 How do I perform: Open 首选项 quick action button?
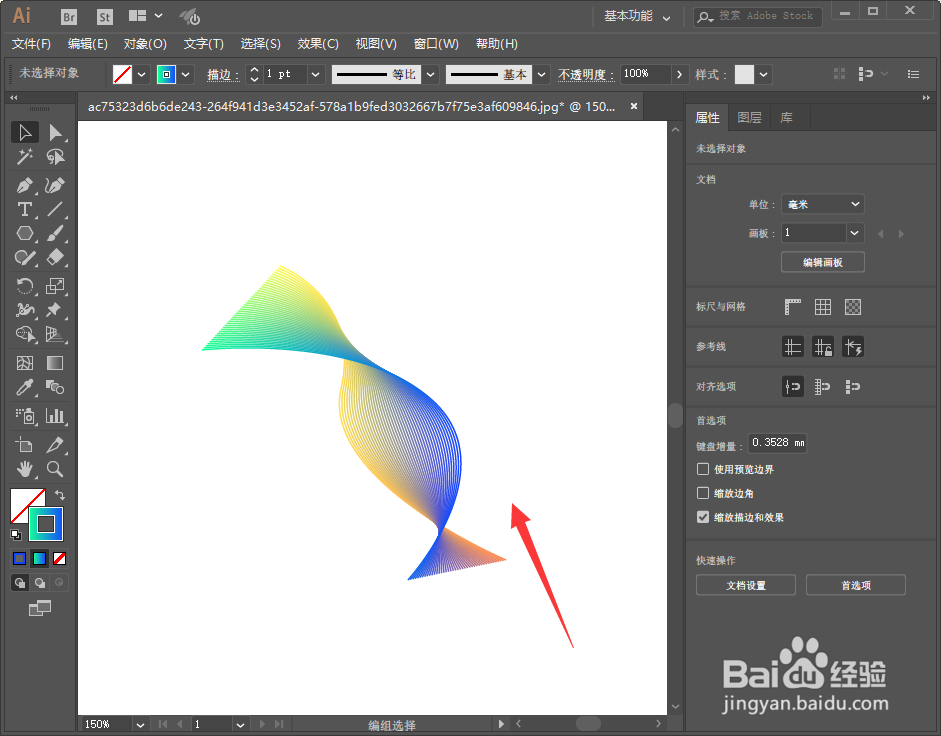(x=856, y=585)
